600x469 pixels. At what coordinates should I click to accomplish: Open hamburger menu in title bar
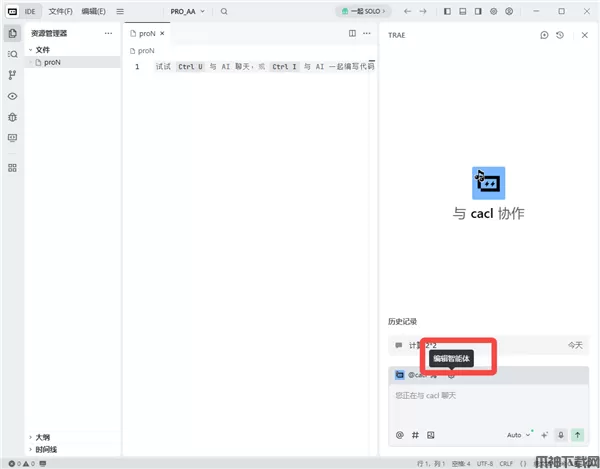120,11
